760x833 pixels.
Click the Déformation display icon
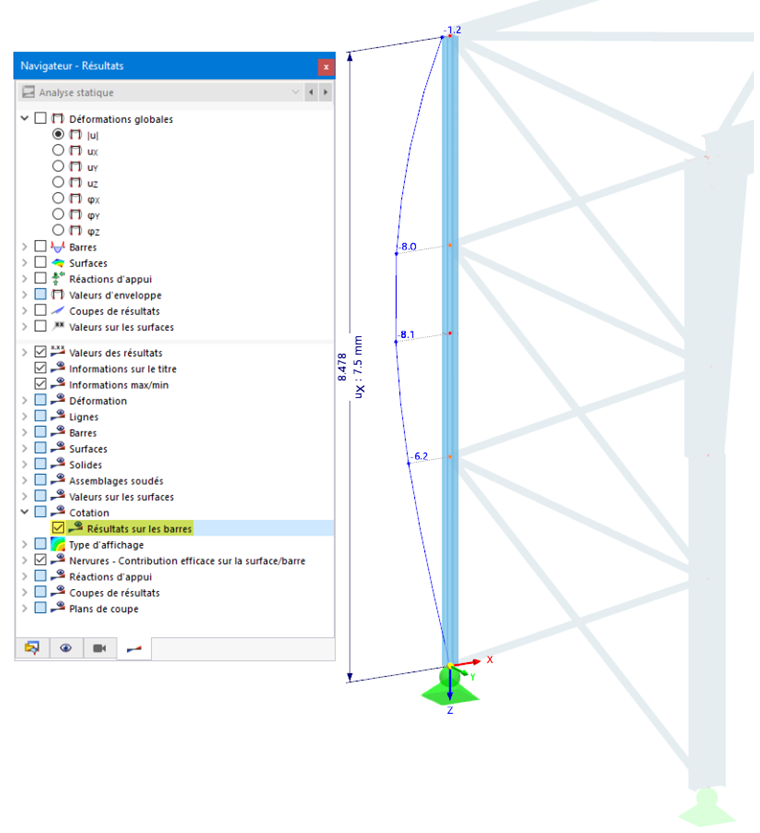[x=58, y=399]
